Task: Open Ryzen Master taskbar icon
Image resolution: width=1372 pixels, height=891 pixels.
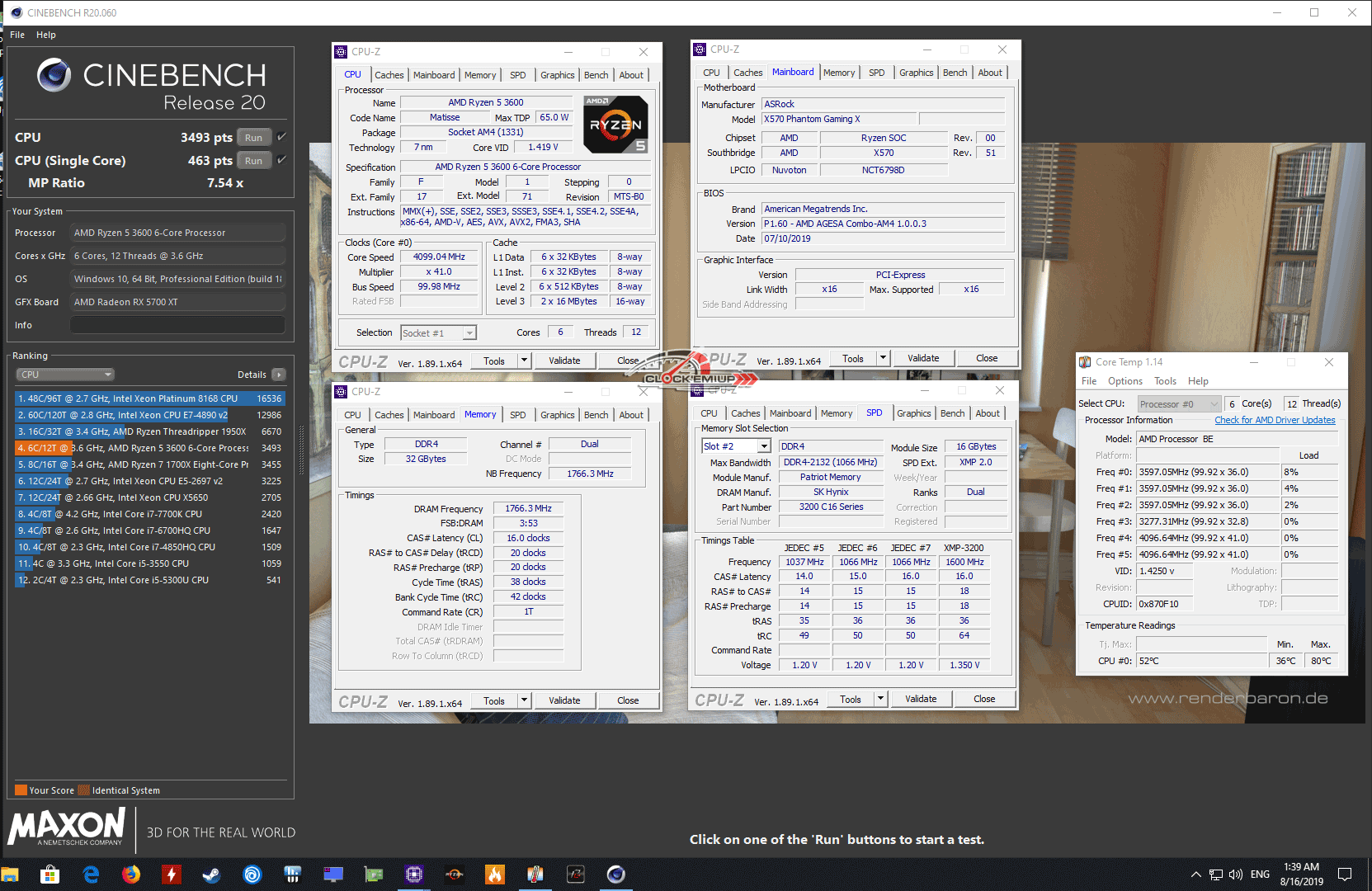Action: tap(454, 874)
